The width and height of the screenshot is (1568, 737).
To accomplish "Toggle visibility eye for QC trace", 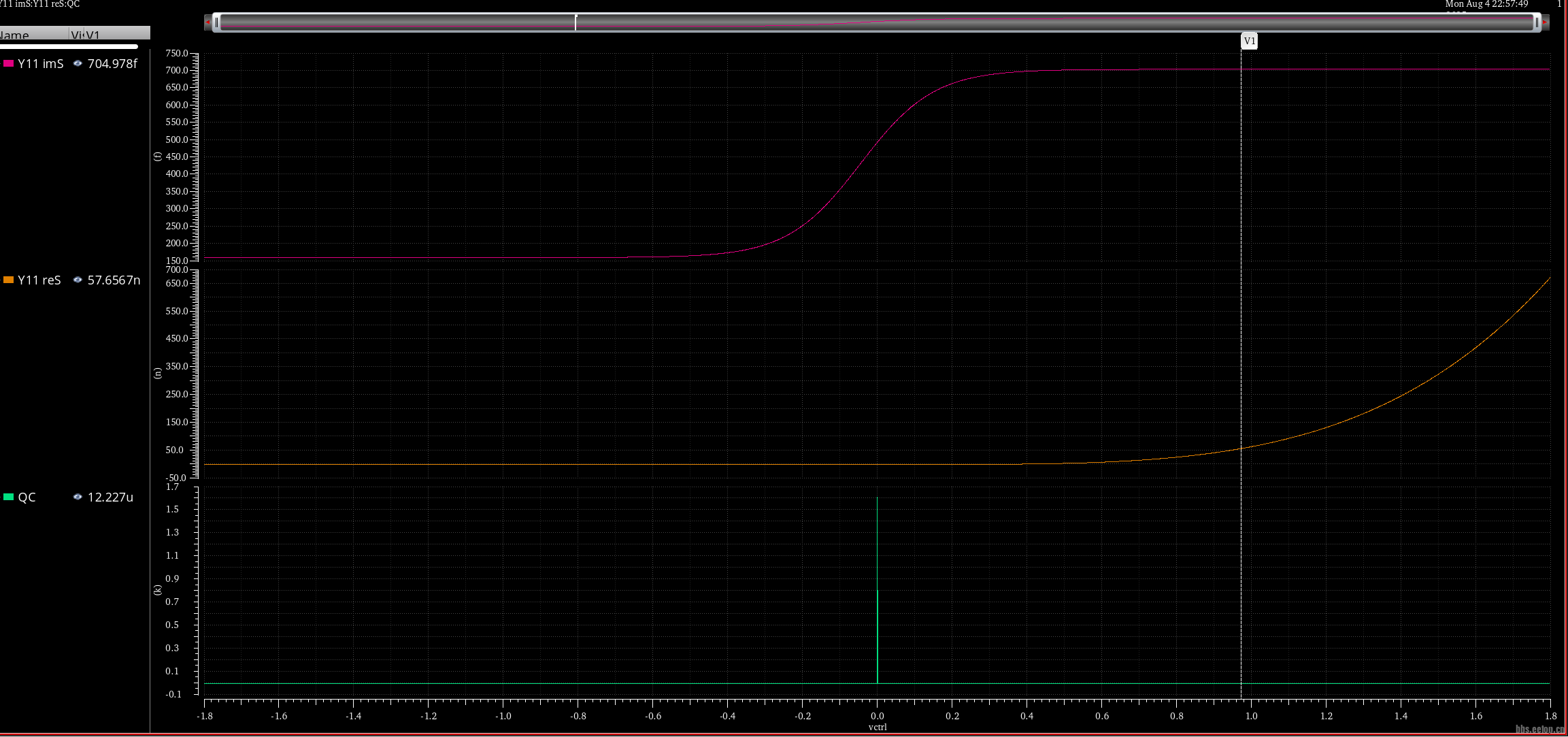I will [78, 497].
